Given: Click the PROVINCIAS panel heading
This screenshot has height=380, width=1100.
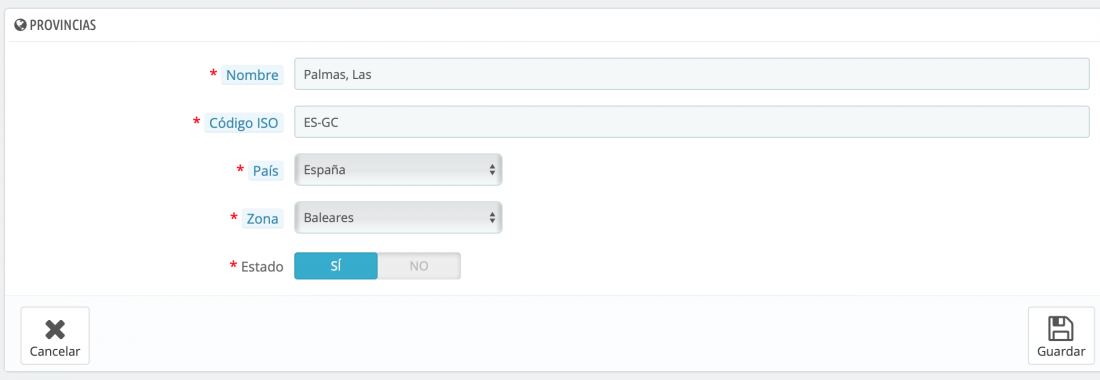Looking at the screenshot, I should (63, 25).
